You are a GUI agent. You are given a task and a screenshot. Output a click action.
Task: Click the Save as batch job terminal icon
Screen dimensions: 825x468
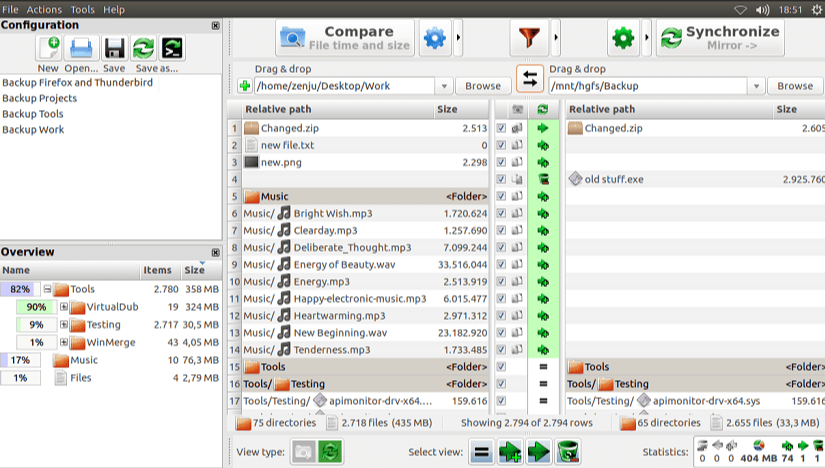click(x=172, y=48)
